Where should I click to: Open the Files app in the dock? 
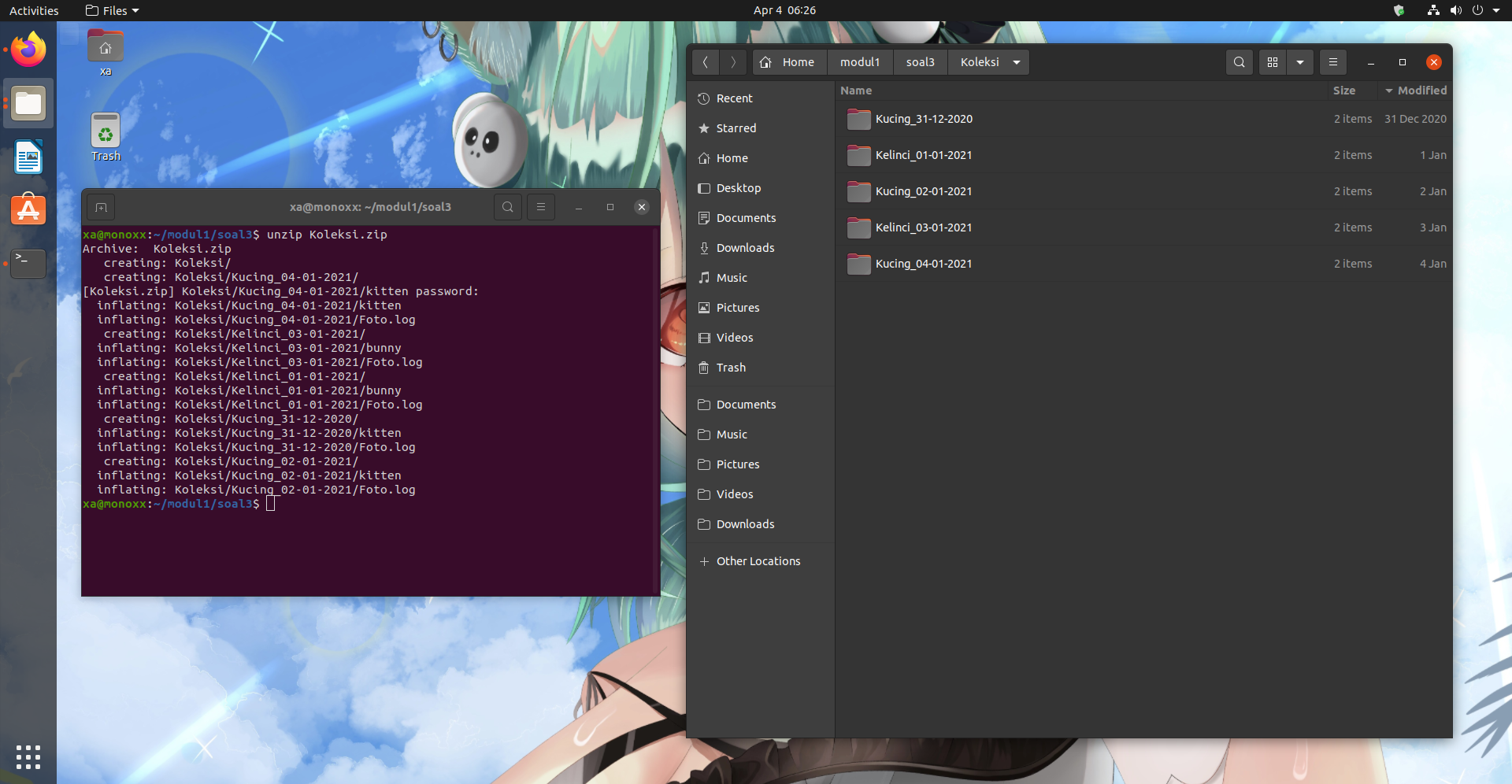(28, 103)
